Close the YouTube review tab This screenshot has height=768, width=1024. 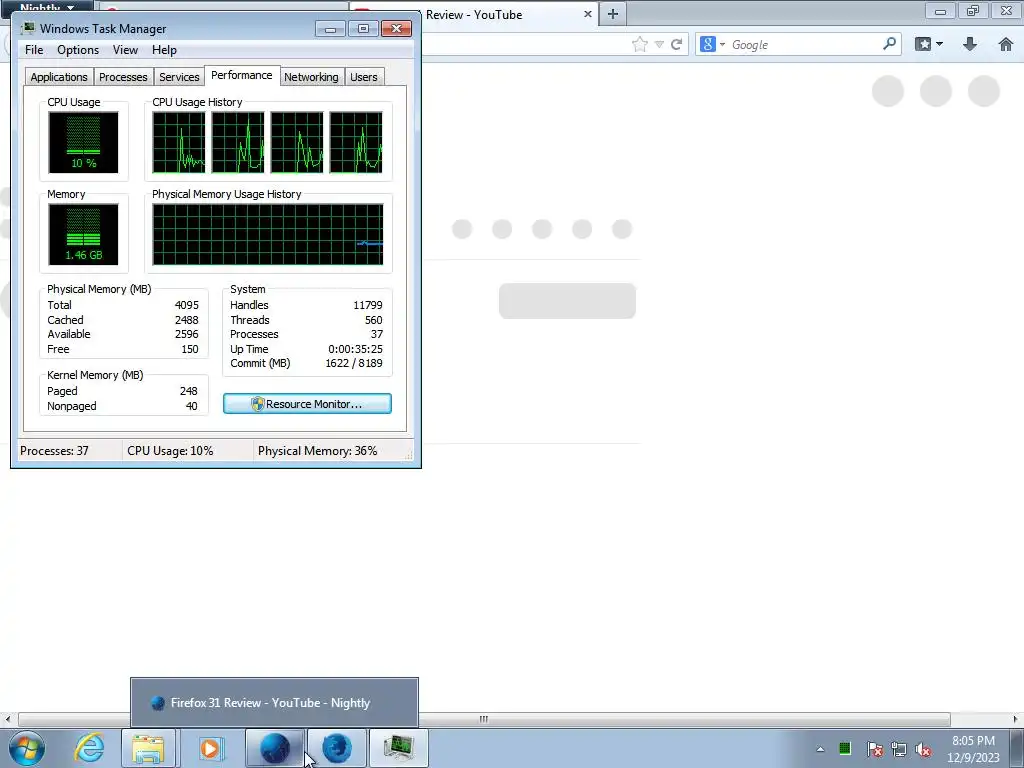[587, 14]
